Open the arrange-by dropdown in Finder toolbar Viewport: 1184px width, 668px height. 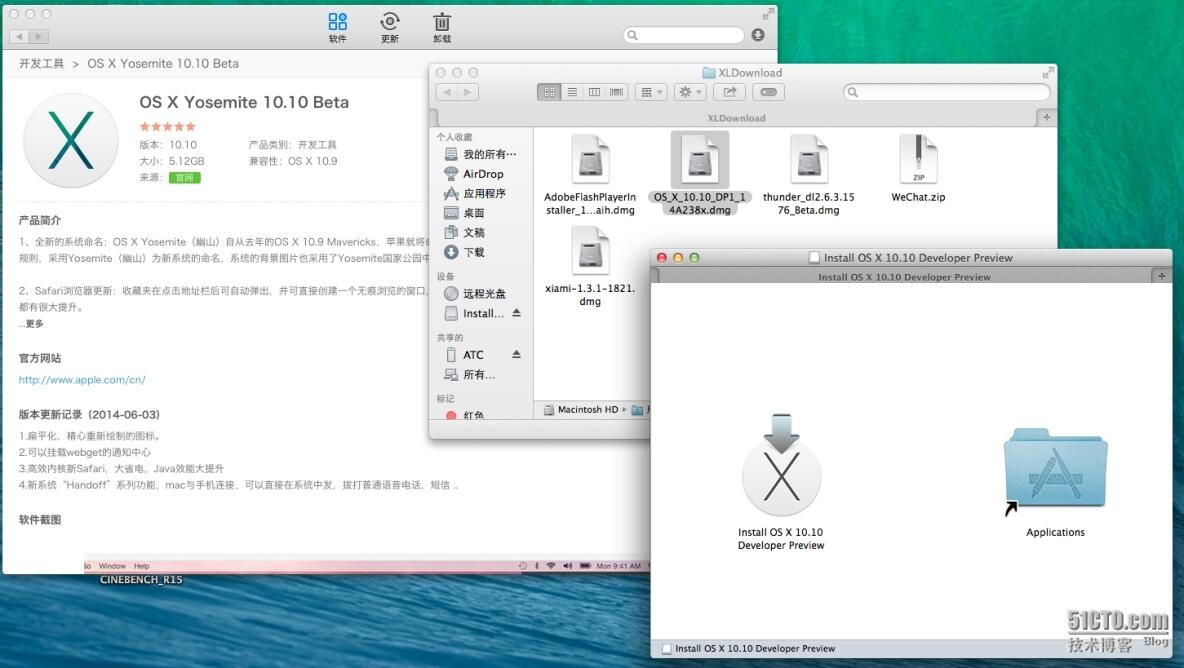650,91
